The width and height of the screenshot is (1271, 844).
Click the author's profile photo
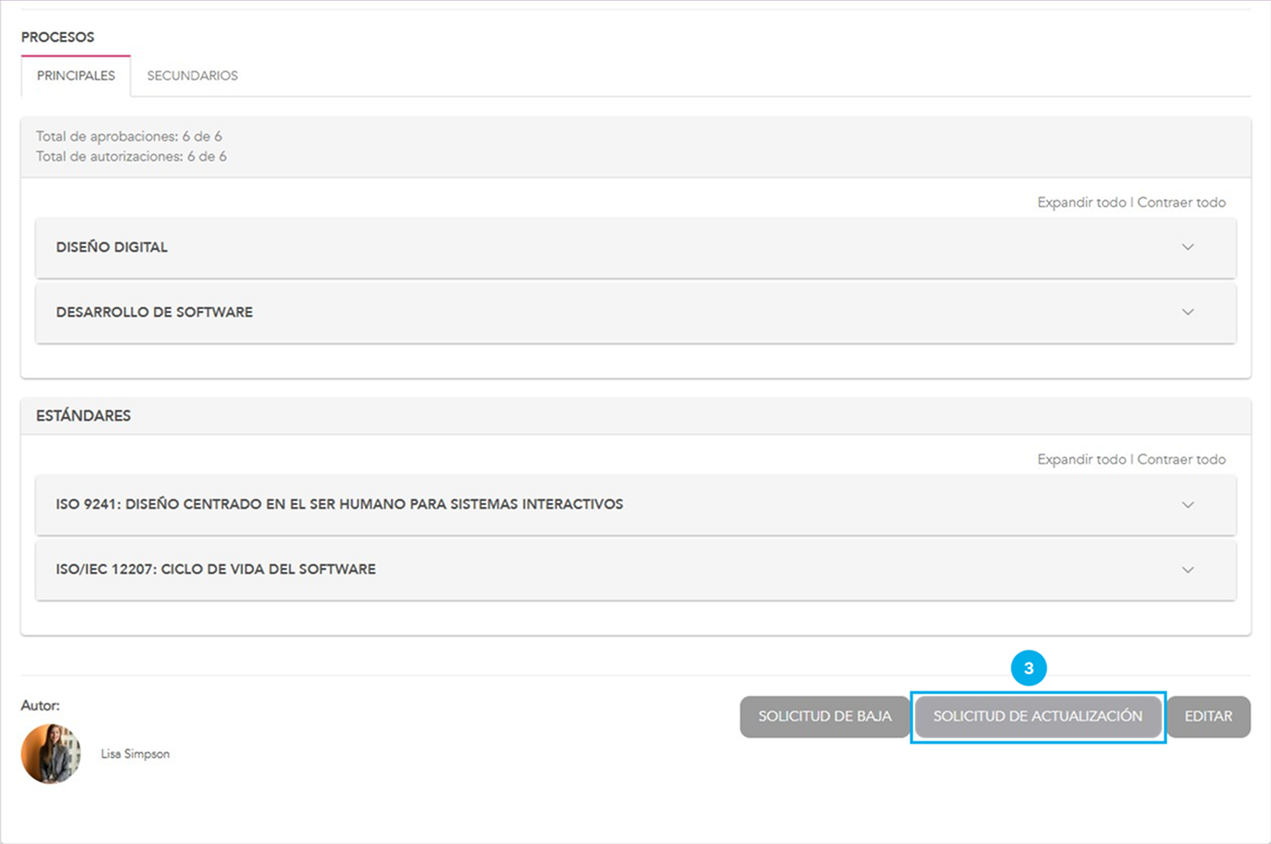pos(51,753)
